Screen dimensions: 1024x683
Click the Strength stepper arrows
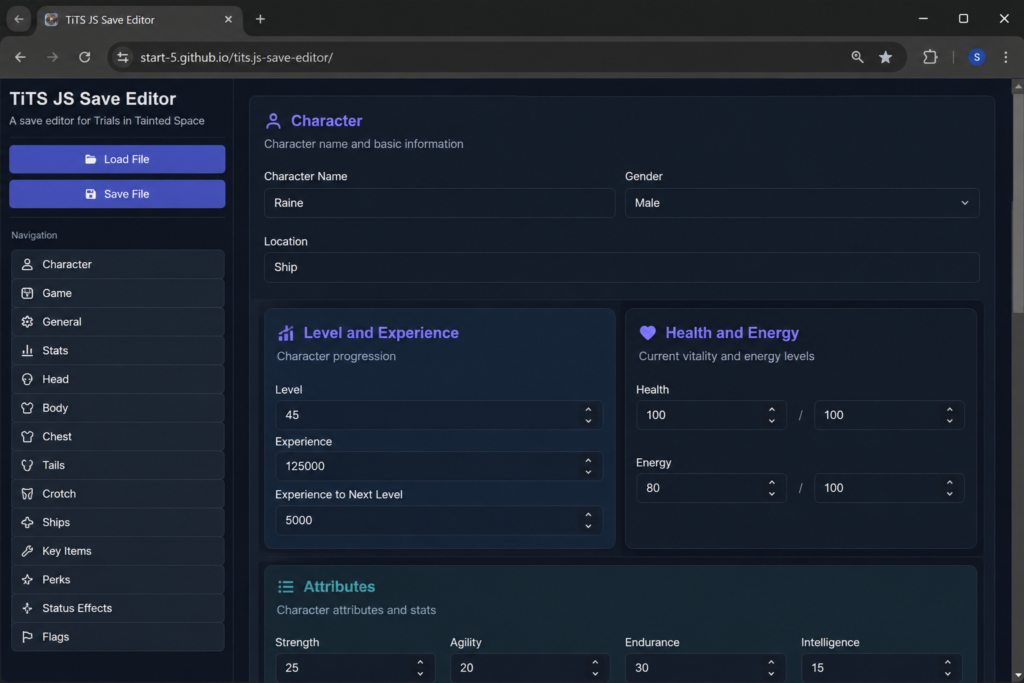420,668
